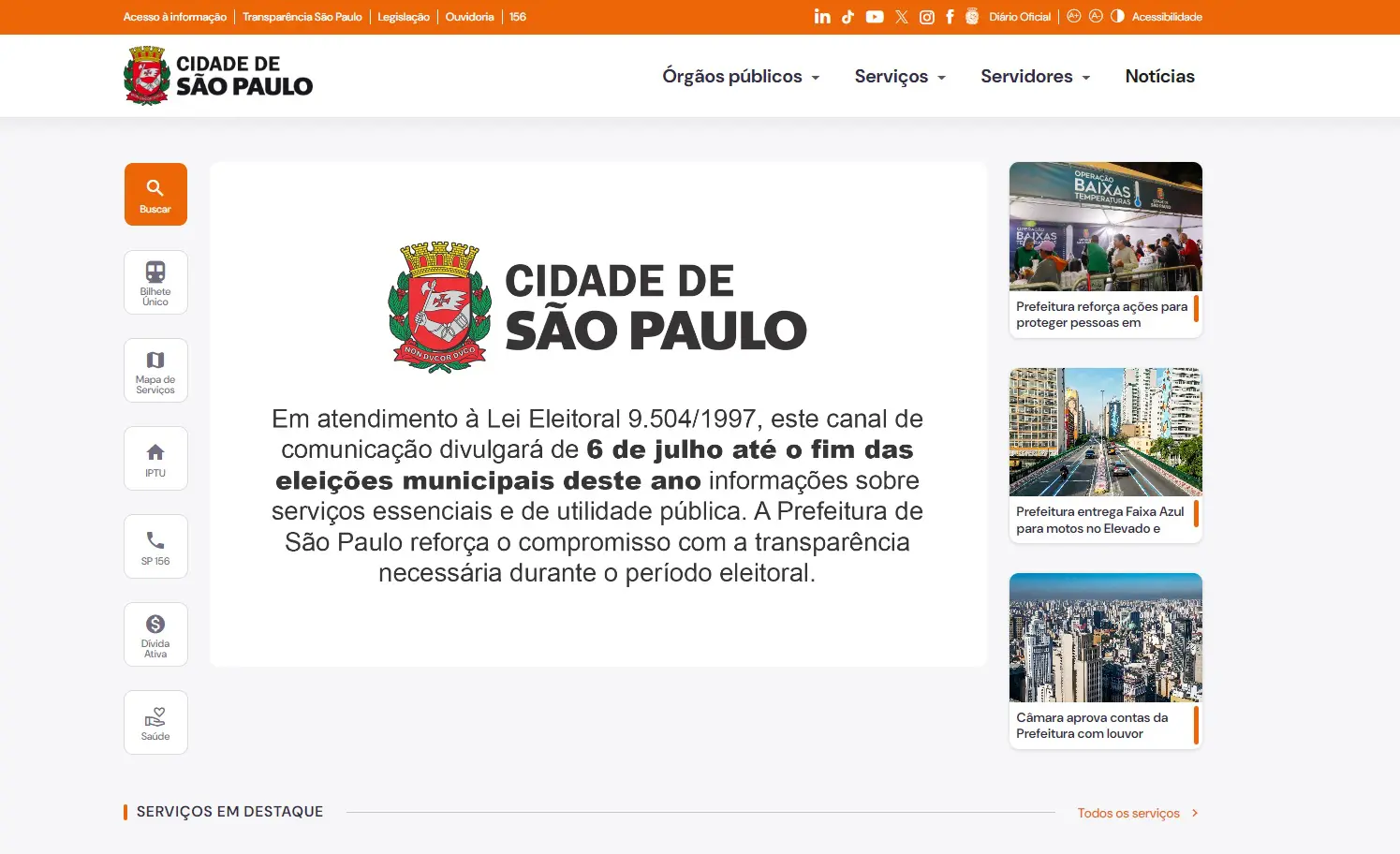The image size is (1400, 854).
Task: Open the Instagram social icon
Action: tap(927, 17)
